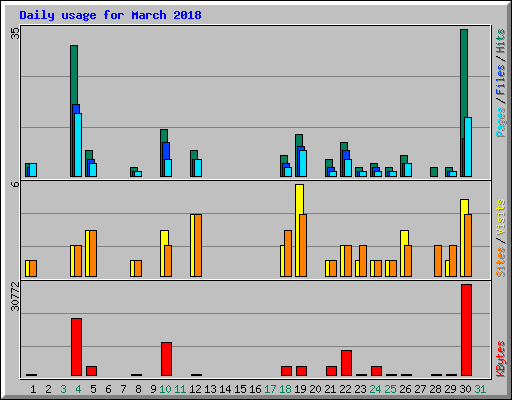Click green weekend day "25" on the x-axis

pyautogui.click(x=390, y=389)
